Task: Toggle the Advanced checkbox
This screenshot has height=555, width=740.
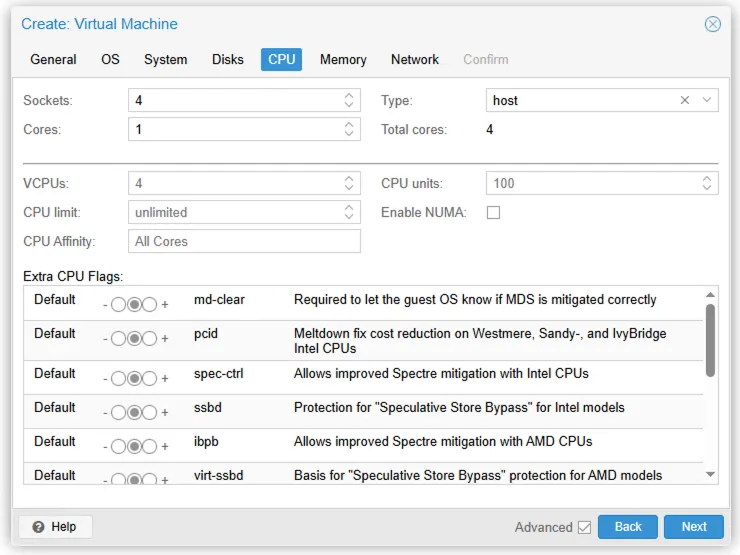Action: tap(584, 527)
